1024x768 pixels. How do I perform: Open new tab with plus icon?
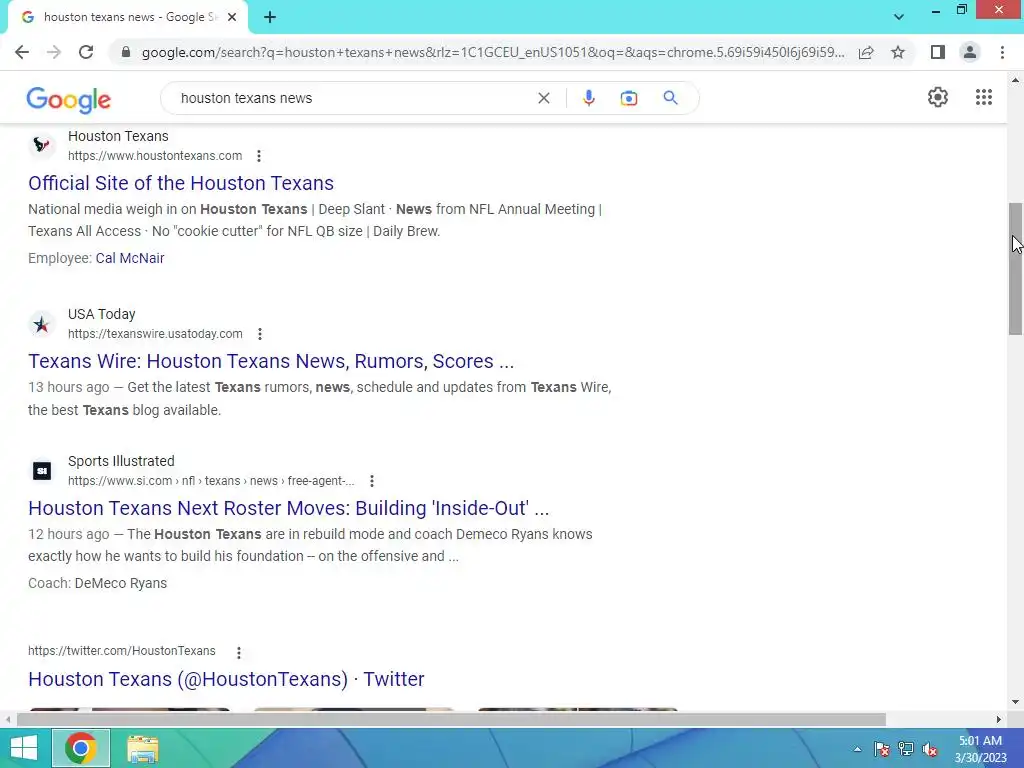pyautogui.click(x=270, y=17)
